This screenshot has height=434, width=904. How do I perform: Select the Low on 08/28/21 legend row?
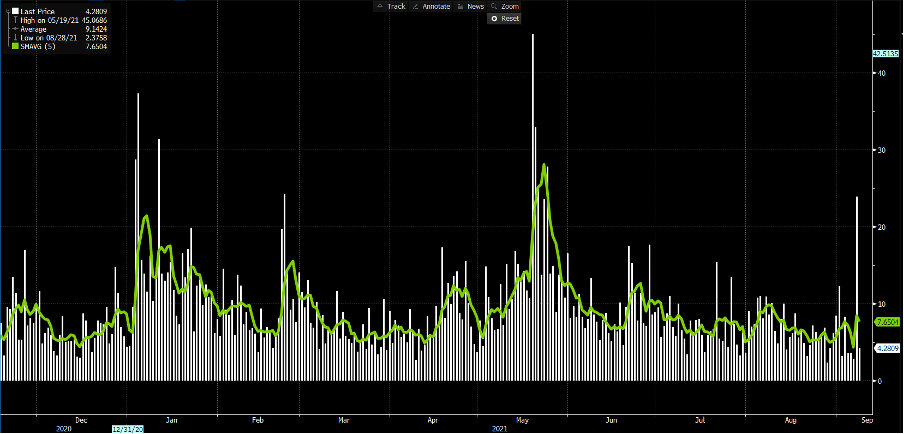point(60,37)
